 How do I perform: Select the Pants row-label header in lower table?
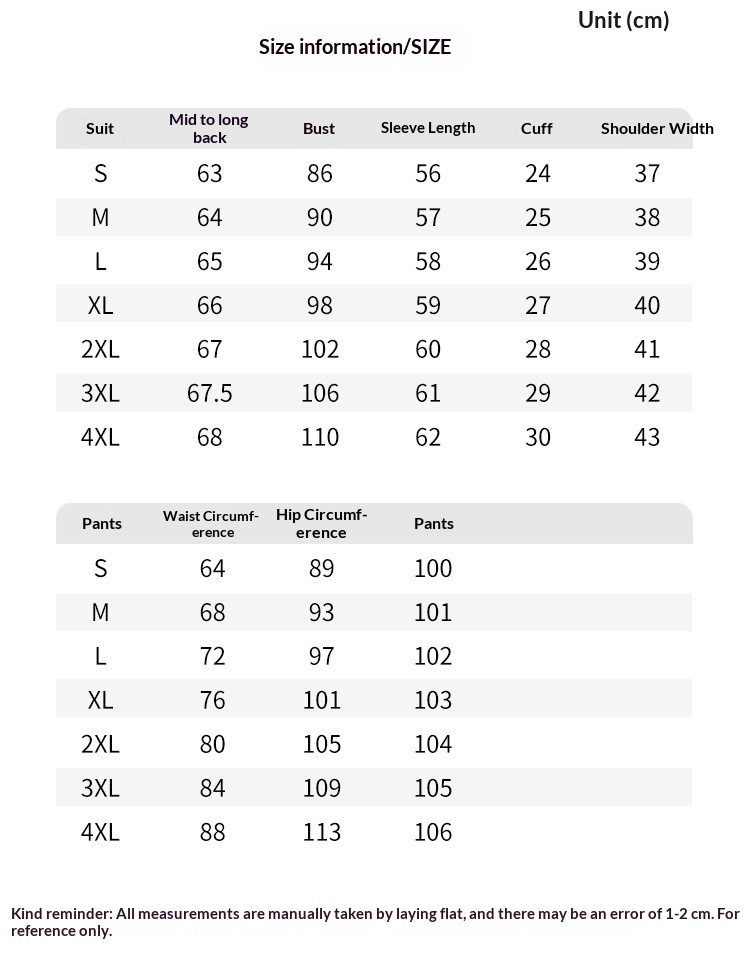pyautogui.click(x=102, y=524)
